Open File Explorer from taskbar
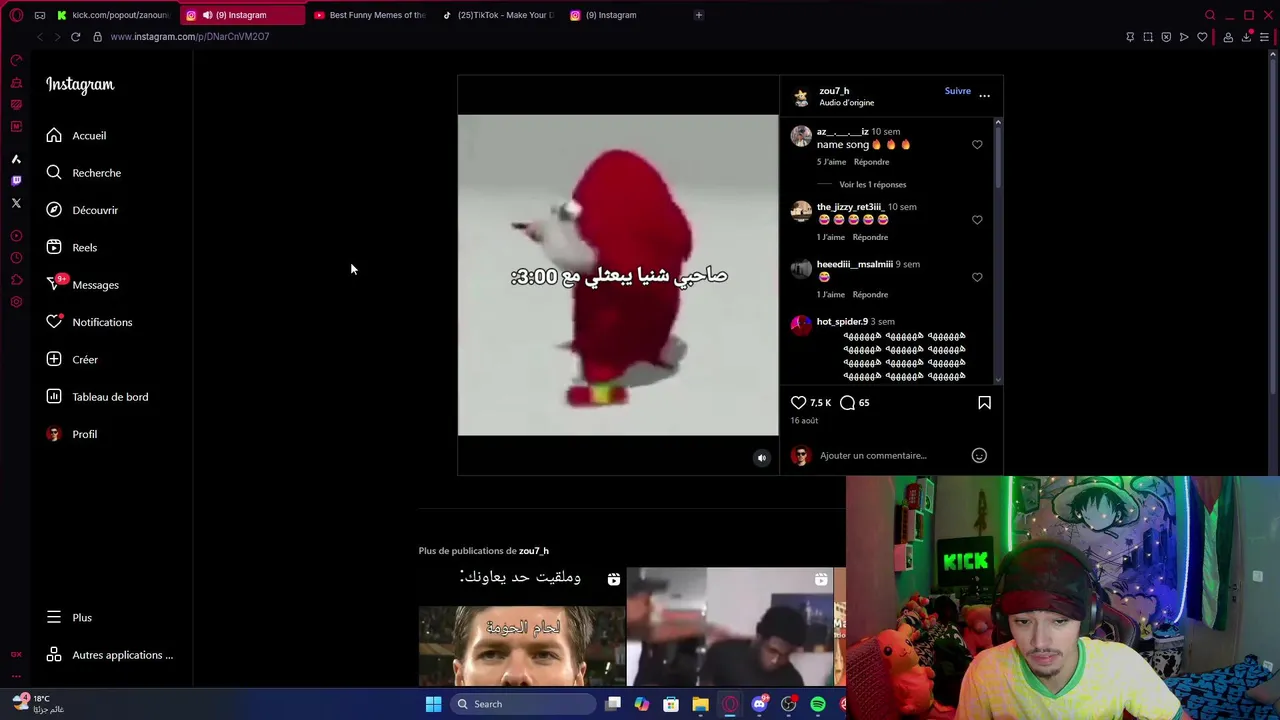 (x=700, y=704)
